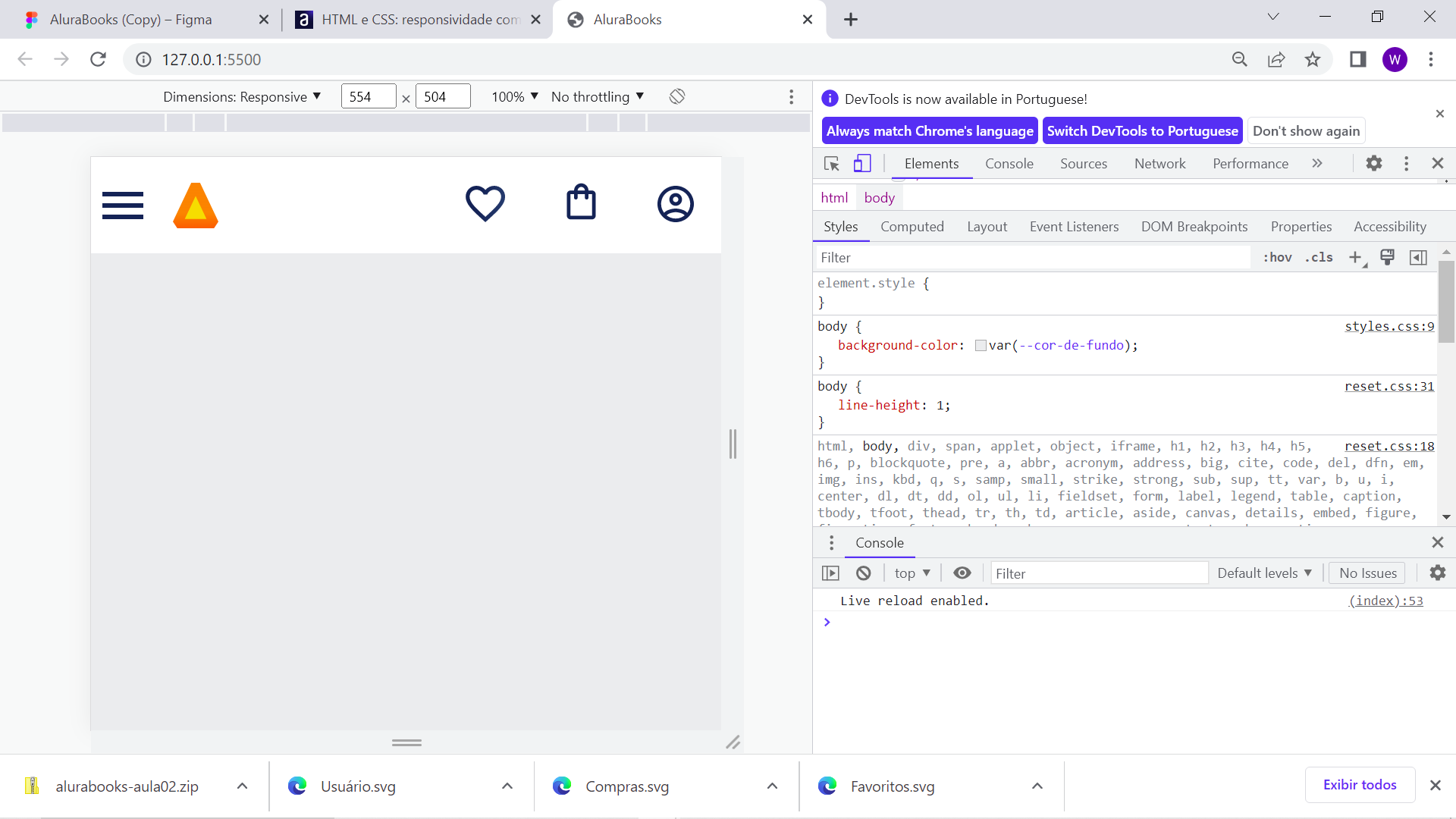1456x819 pixels.
Task: Click the Compras shopping bag icon
Action: pyautogui.click(x=581, y=203)
